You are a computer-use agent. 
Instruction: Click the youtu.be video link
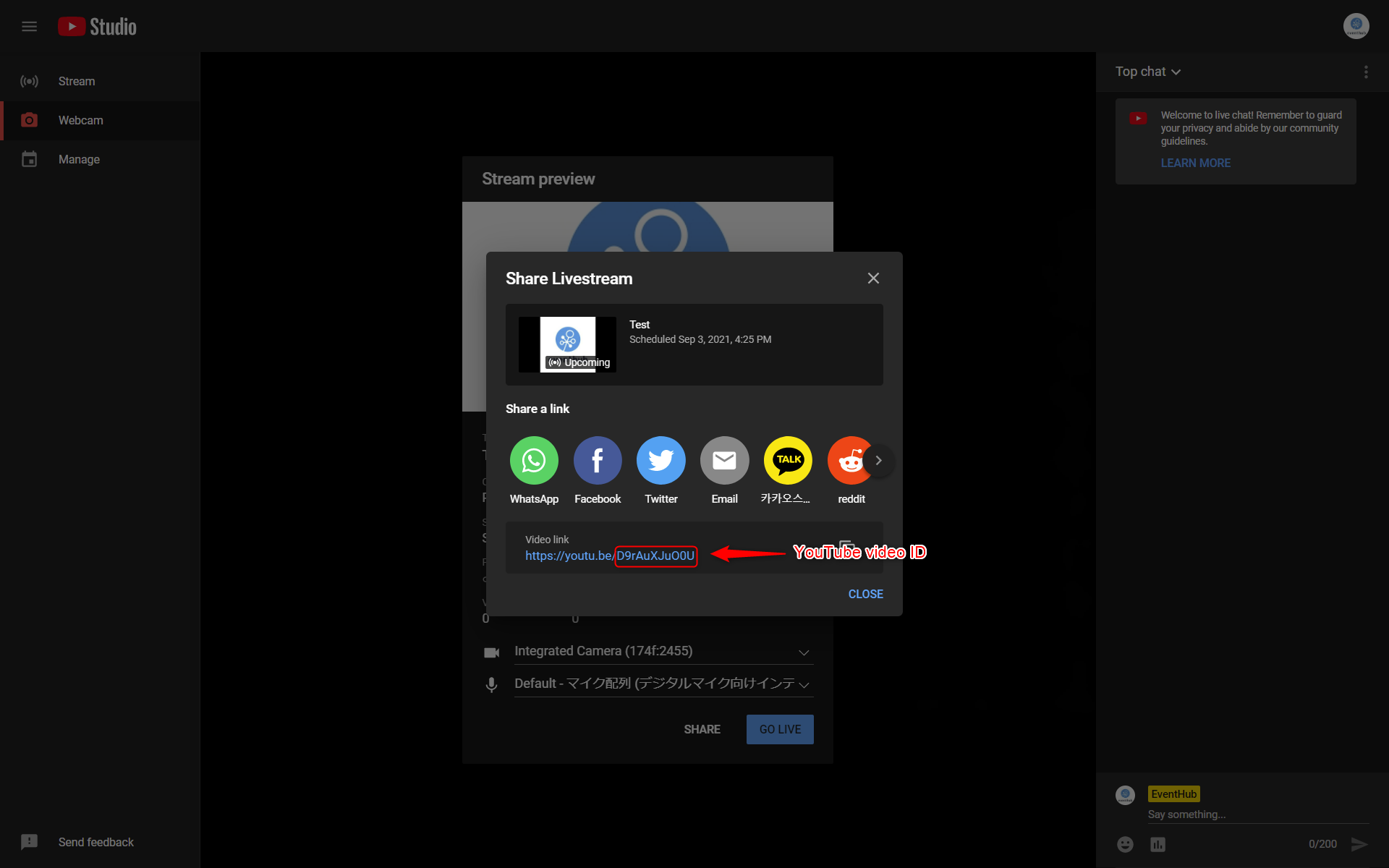pyautogui.click(x=610, y=556)
